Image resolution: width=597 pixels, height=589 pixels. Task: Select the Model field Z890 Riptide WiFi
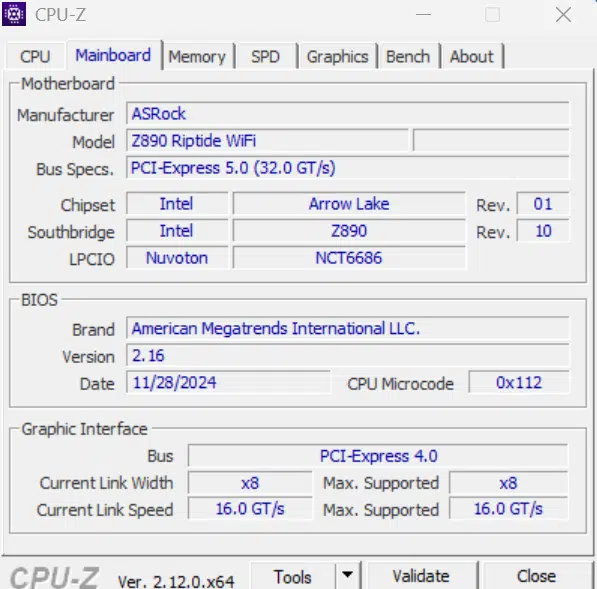point(267,140)
